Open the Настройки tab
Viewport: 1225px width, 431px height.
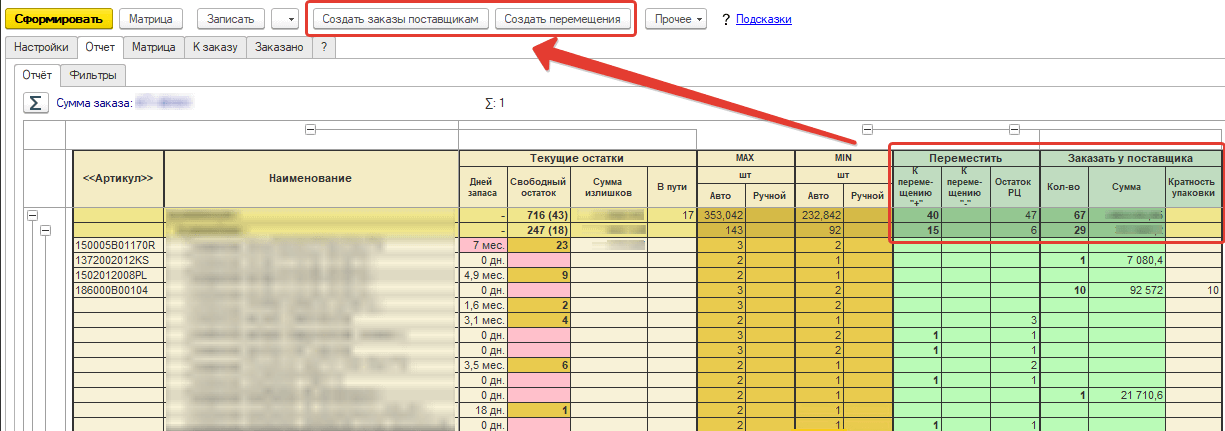pos(41,47)
